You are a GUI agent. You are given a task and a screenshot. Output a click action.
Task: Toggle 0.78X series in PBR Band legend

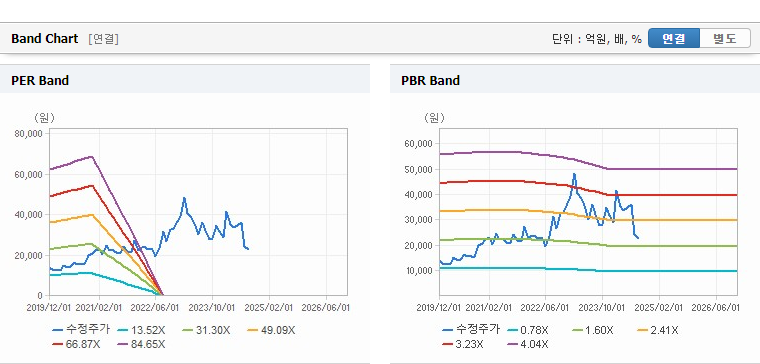(529, 331)
